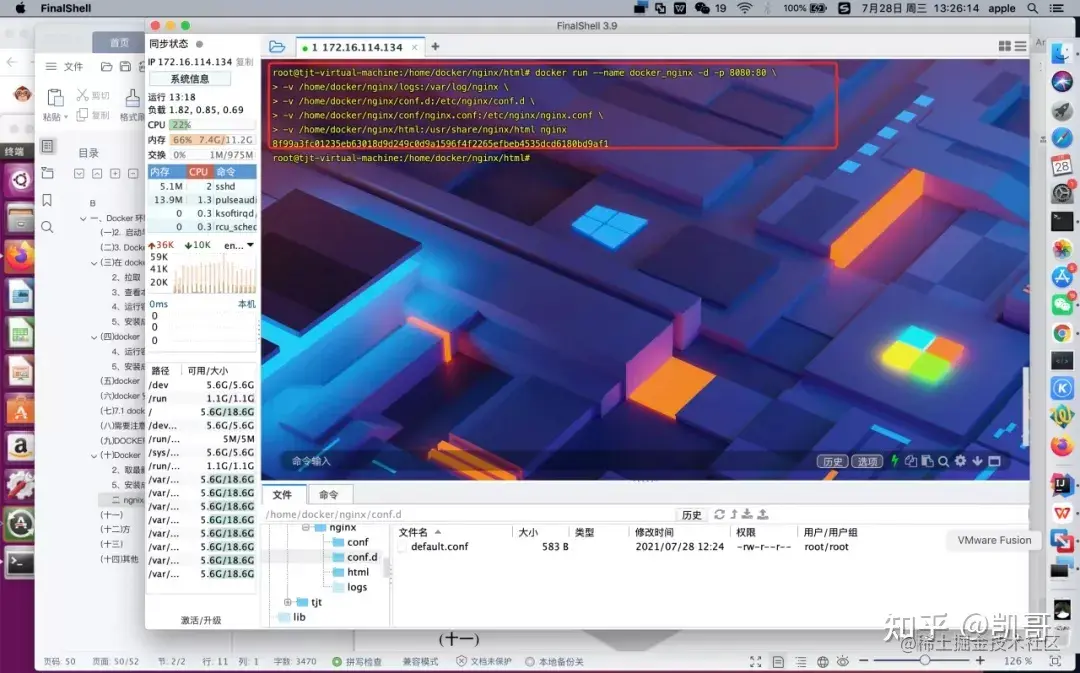1080x673 pixels.
Task: Open the connection manager folder icon
Action: [x=277, y=47]
